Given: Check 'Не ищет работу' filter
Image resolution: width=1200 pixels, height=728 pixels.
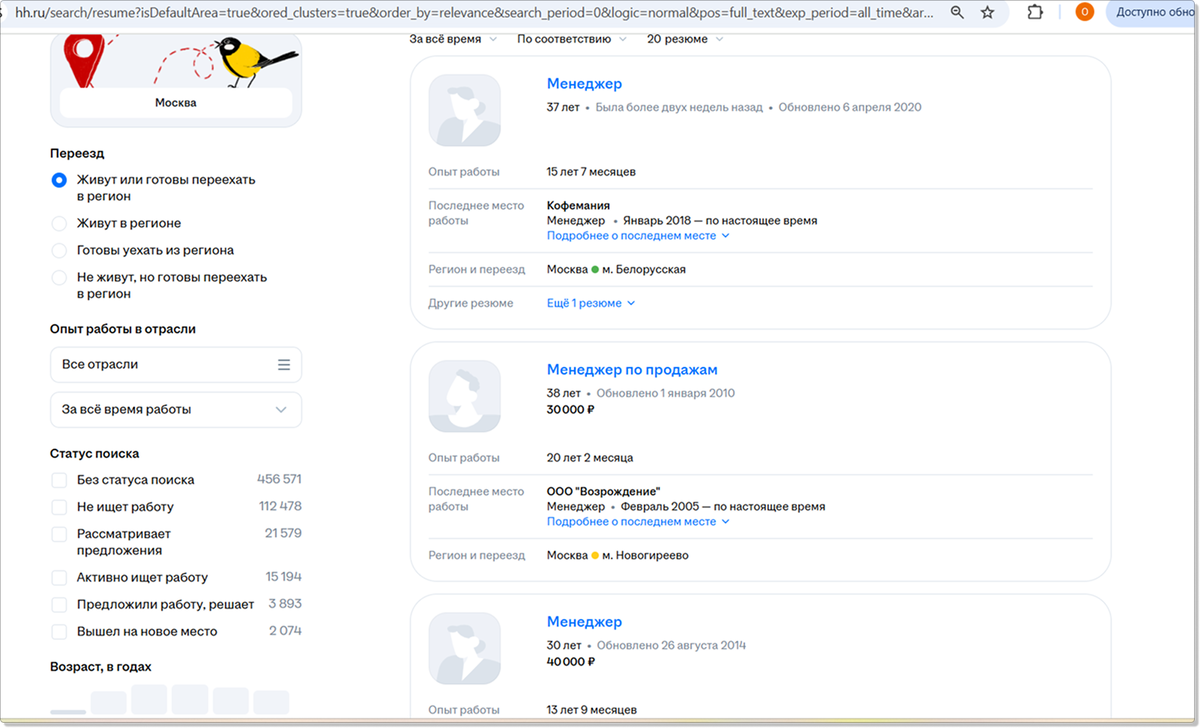Looking at the screenshot, I should tap(59, 507).
